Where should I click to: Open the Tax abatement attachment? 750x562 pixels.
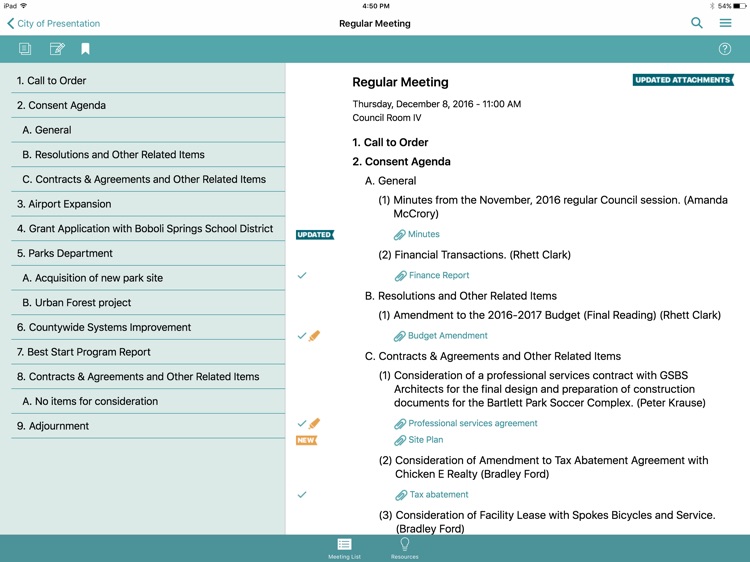439,495
